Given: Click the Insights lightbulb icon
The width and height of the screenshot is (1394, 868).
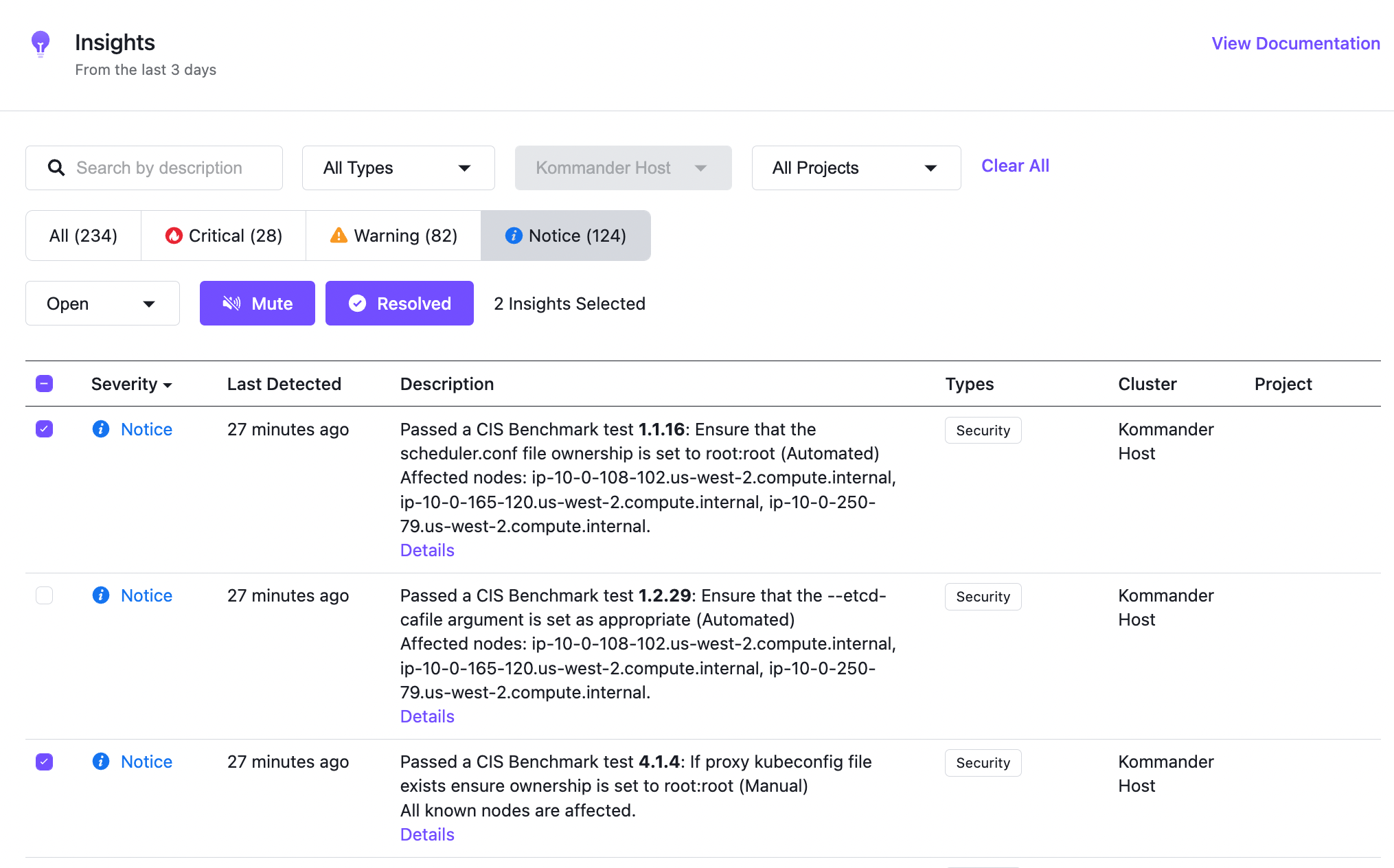Looking at the screenshot, I should tap(41, 43).
